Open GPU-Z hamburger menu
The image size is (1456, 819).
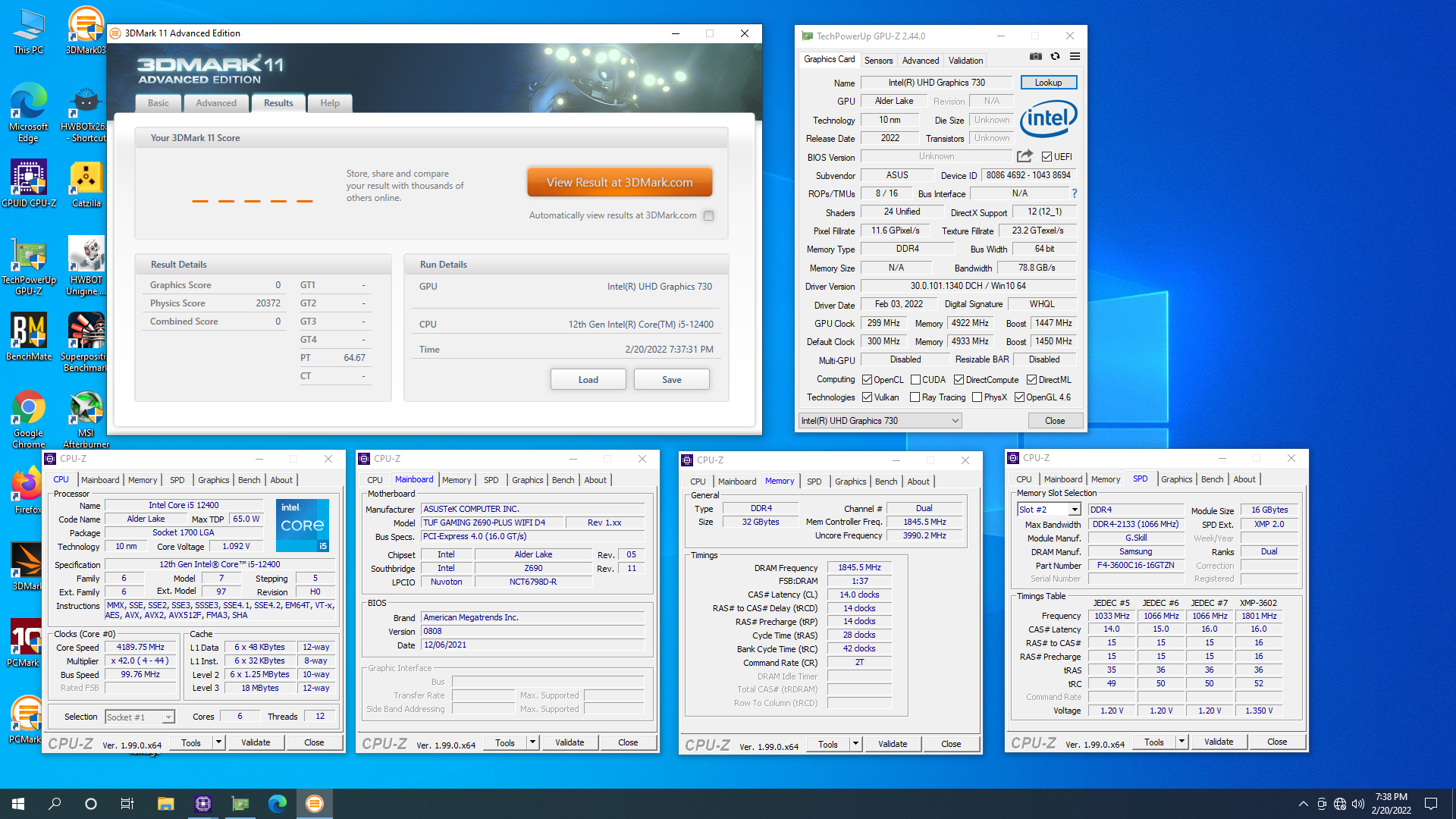tap(1075, 56)
